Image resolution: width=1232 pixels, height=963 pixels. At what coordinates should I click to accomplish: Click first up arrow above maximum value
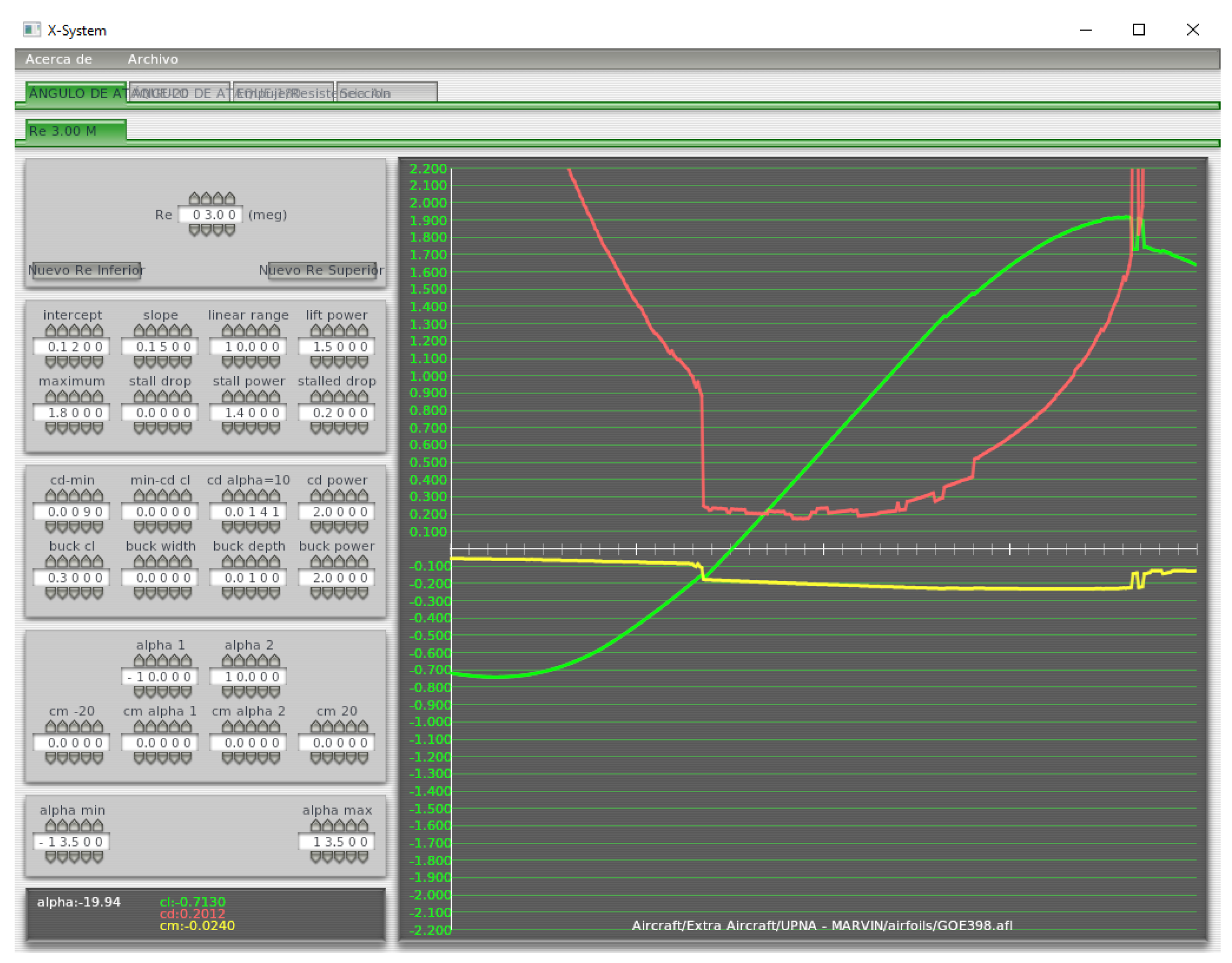coord(51,397)
